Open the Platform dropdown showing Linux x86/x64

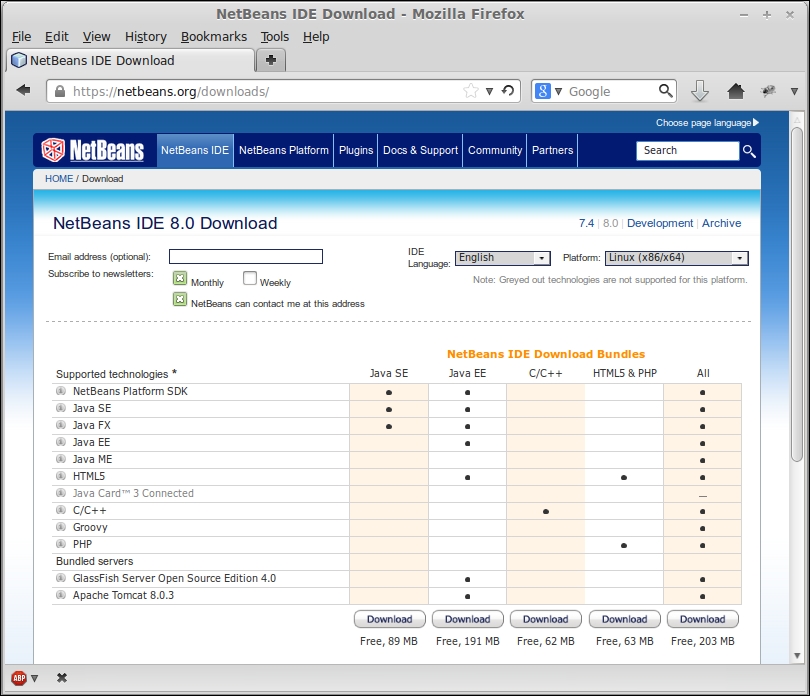coord(675,258)
